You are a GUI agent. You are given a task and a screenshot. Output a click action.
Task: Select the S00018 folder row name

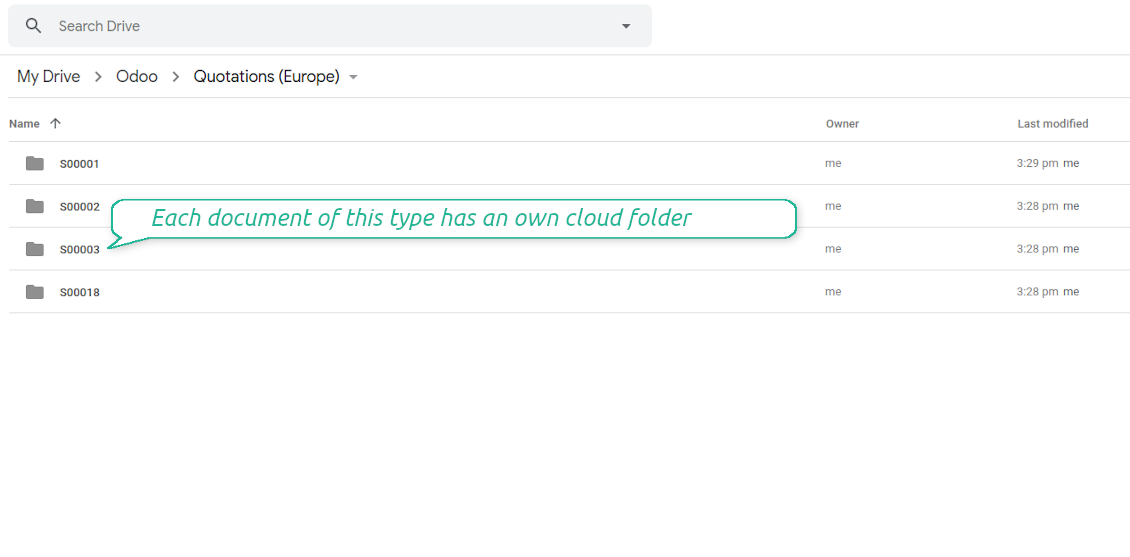pos(79,293)
